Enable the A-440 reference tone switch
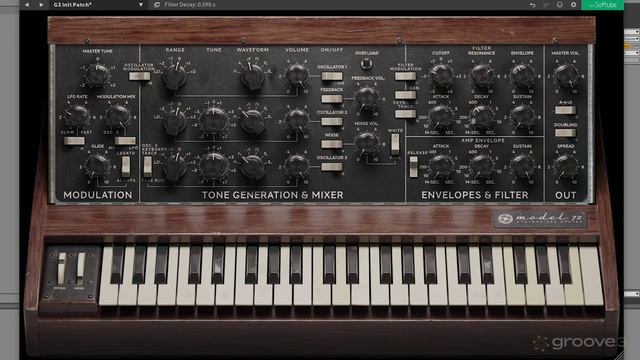Viewport: 640px width, 360px height. pyautogui.click(x=565, y=110)
